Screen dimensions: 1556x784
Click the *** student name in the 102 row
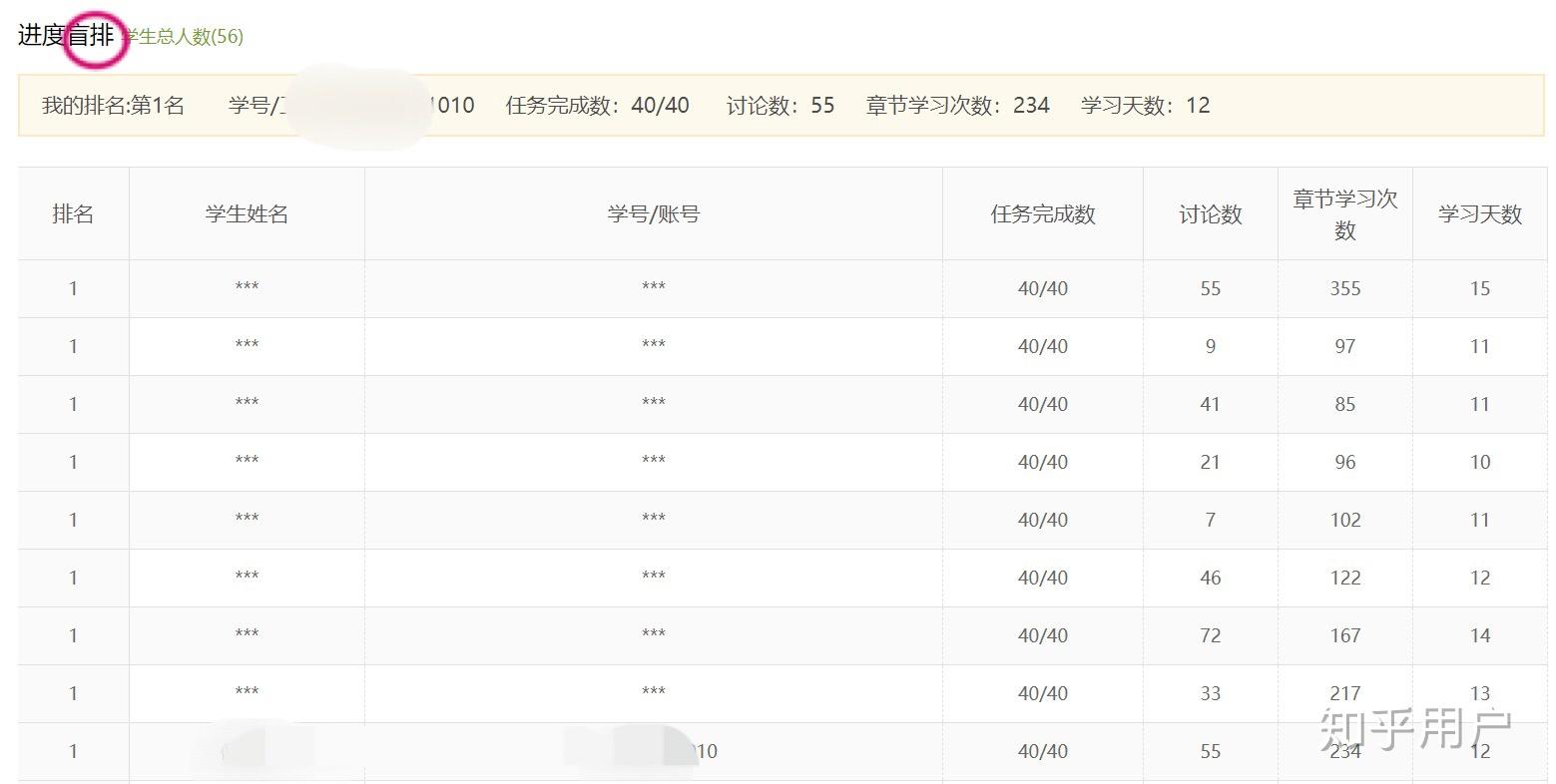[x=247, y=519]
